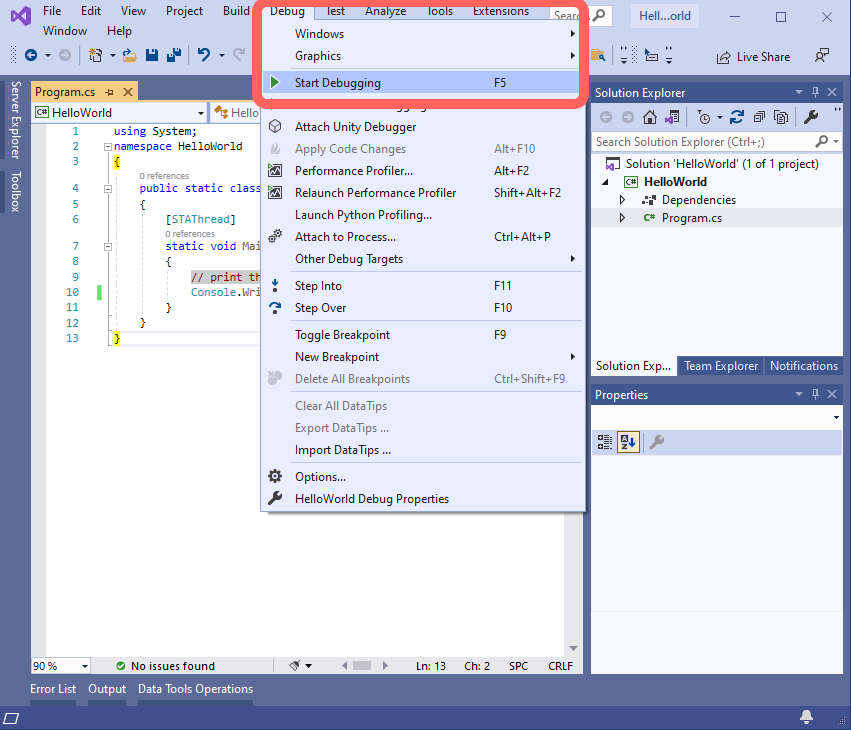Open the Other Debug Targets submenu
Image resolution: width=851 pixels, height=730 pixels.
pos(423,259)
